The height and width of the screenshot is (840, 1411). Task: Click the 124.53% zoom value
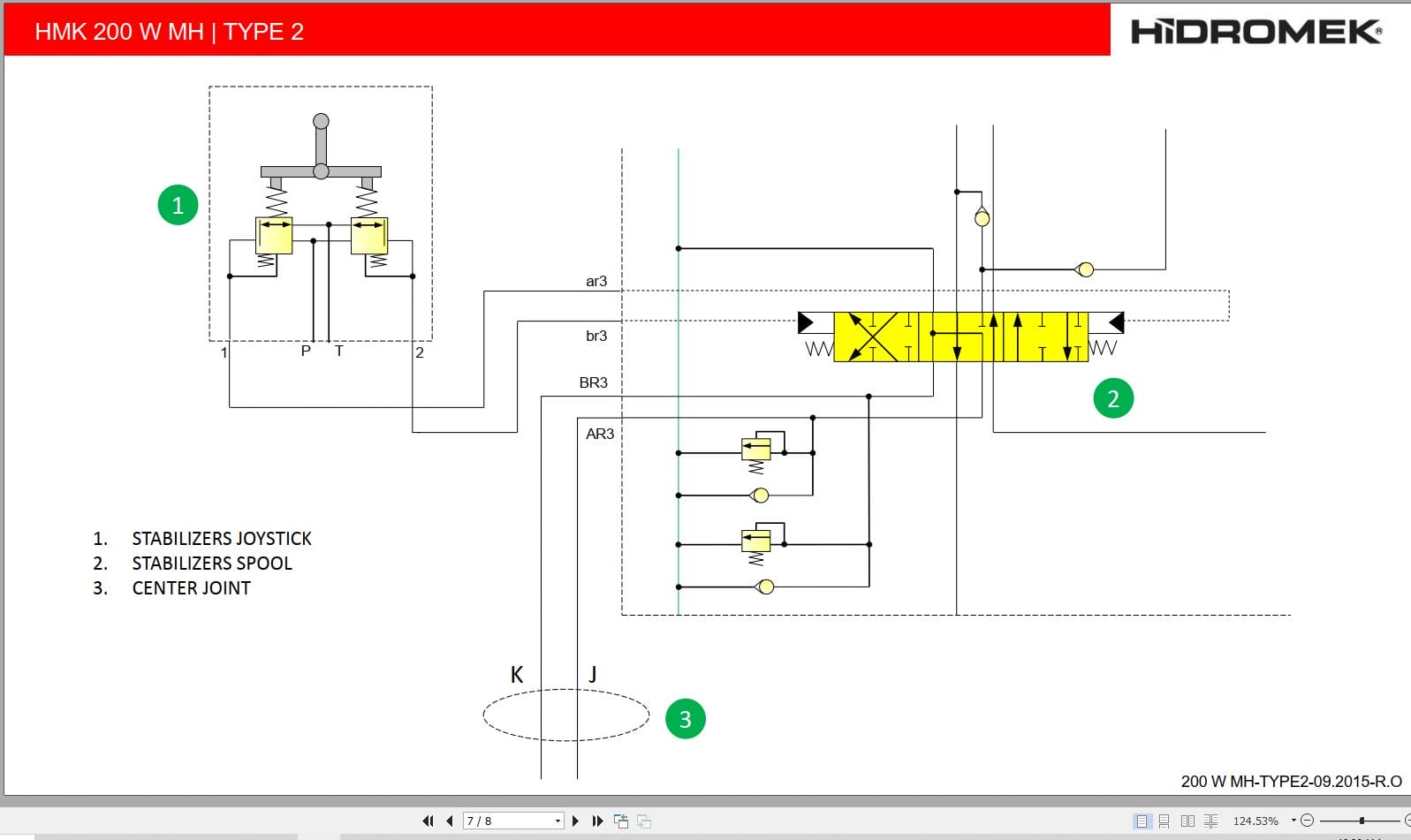[1255, 821]
